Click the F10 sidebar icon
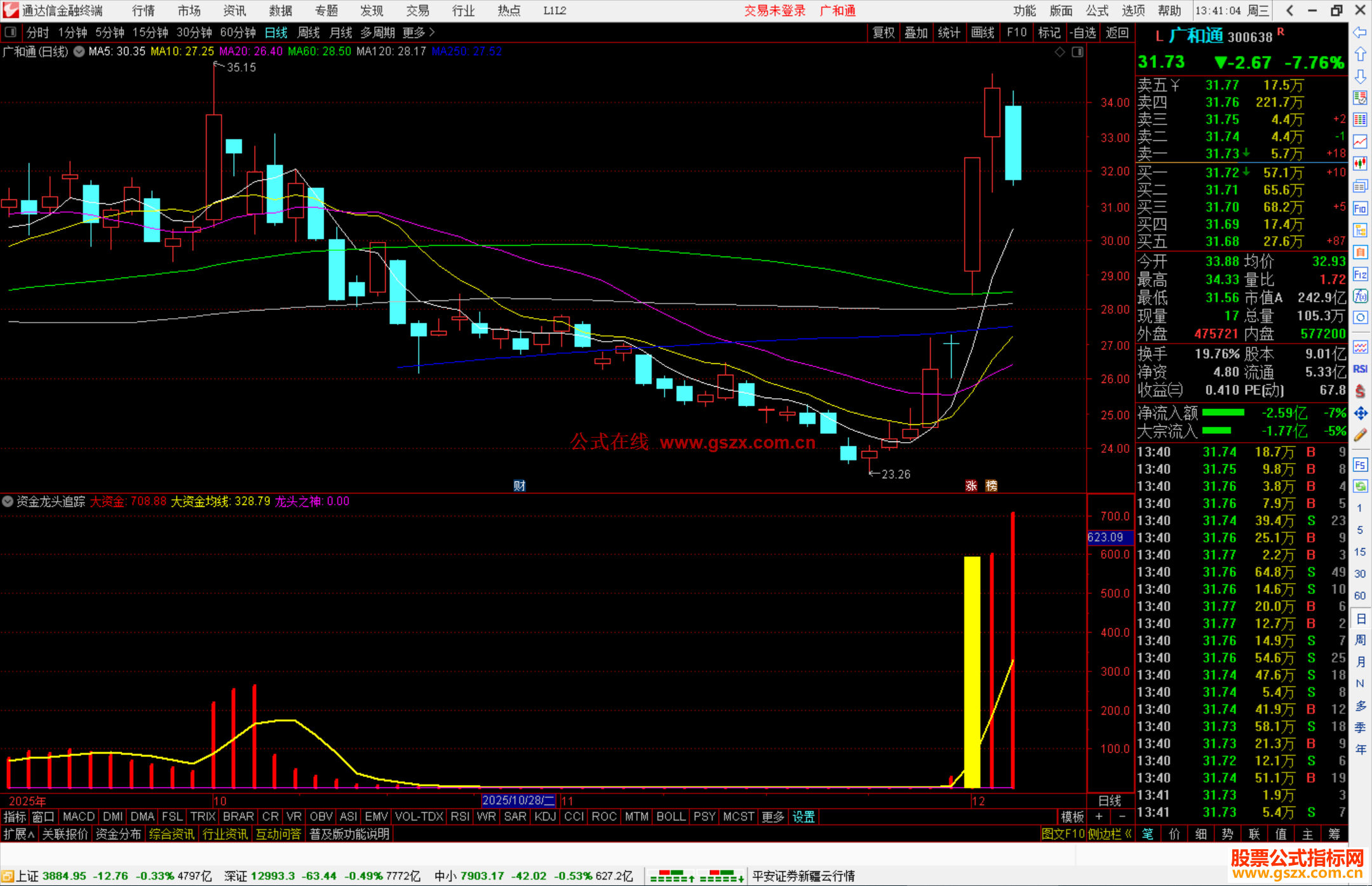 [x=1360, y=208]
